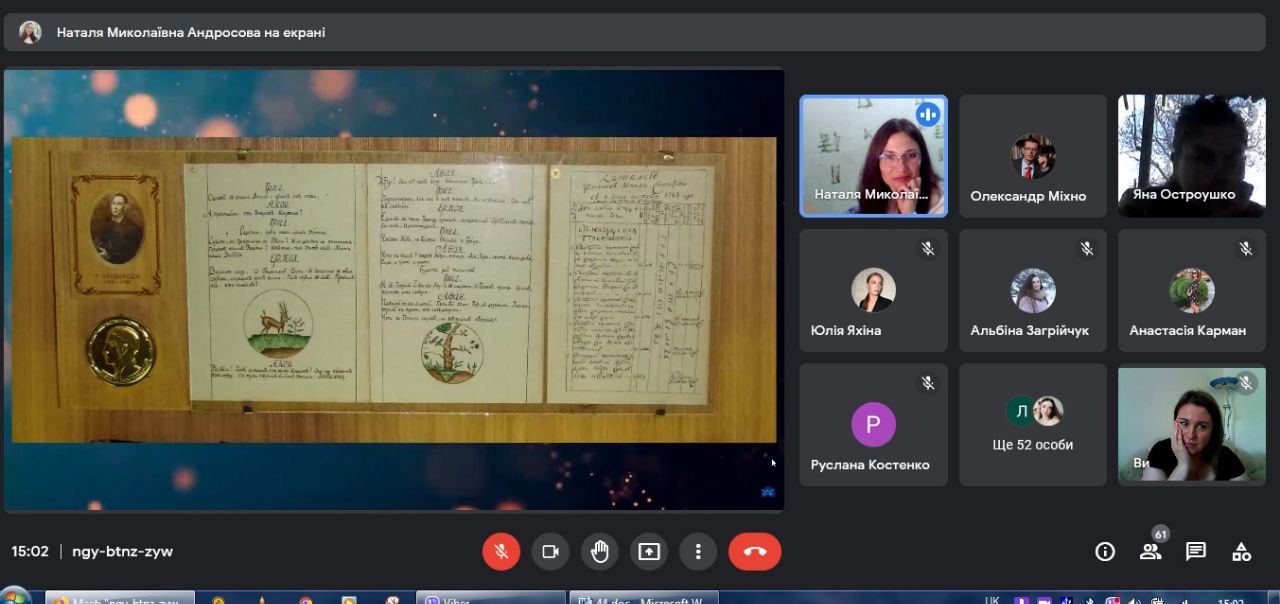Image resolution: width=1280 pixels, height=604 pixels.
Task: Click the Present now screen-share icon
Action: 649,551
